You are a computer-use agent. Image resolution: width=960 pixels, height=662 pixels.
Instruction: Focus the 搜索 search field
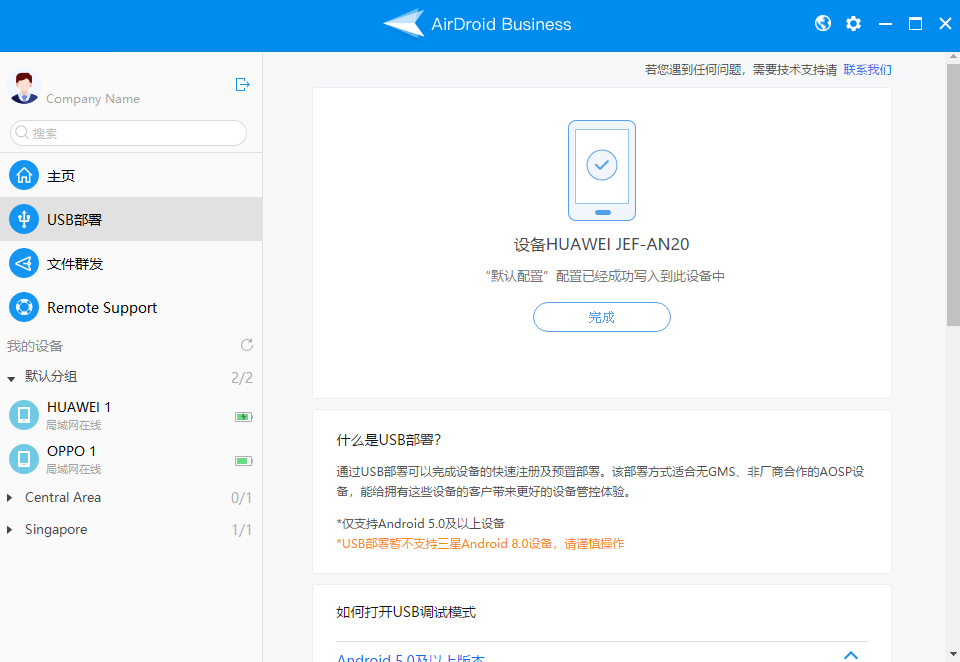click(x=129, y=133)
